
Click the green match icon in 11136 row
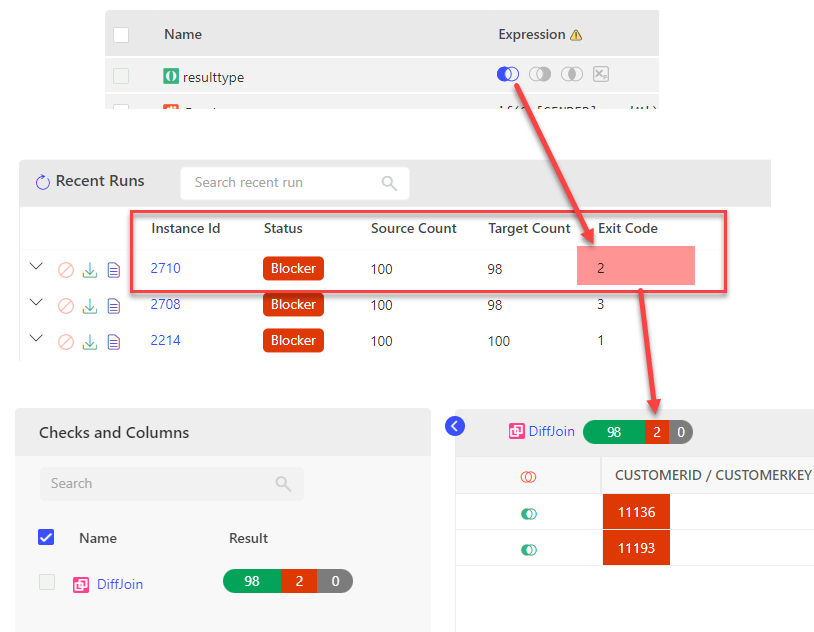pos(529,514)
